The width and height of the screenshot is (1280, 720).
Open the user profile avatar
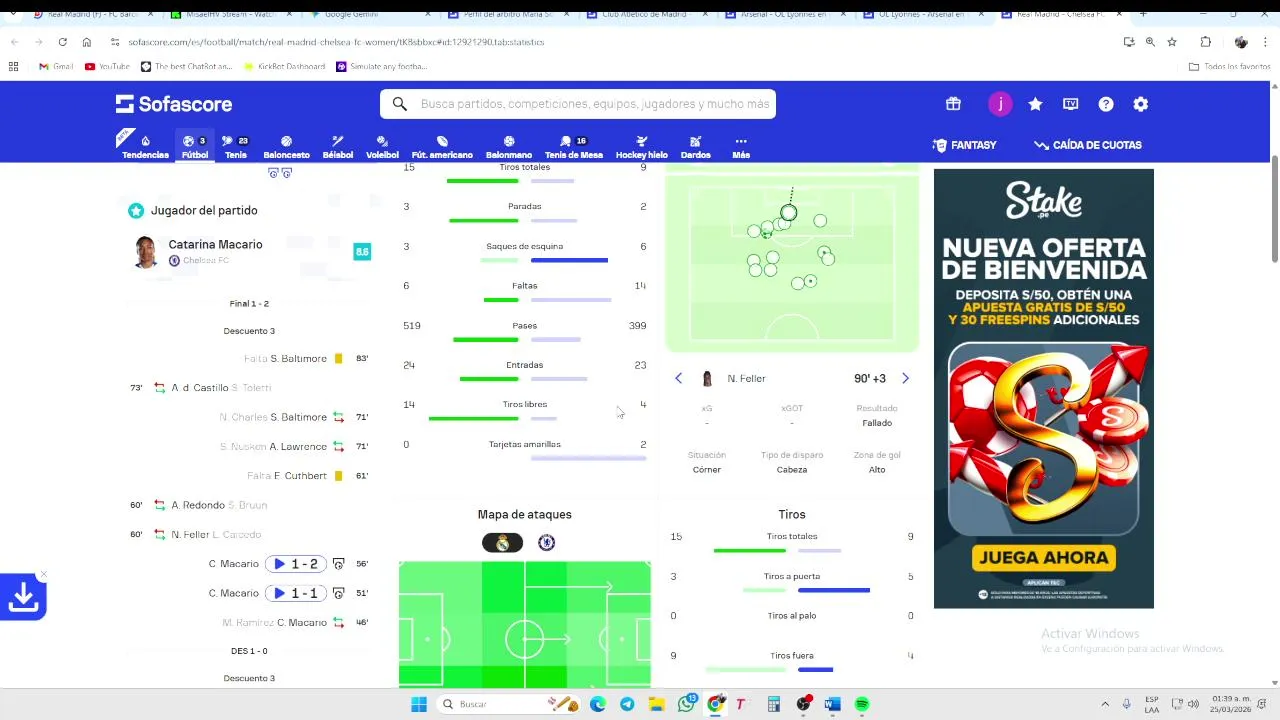(1000, 104)
